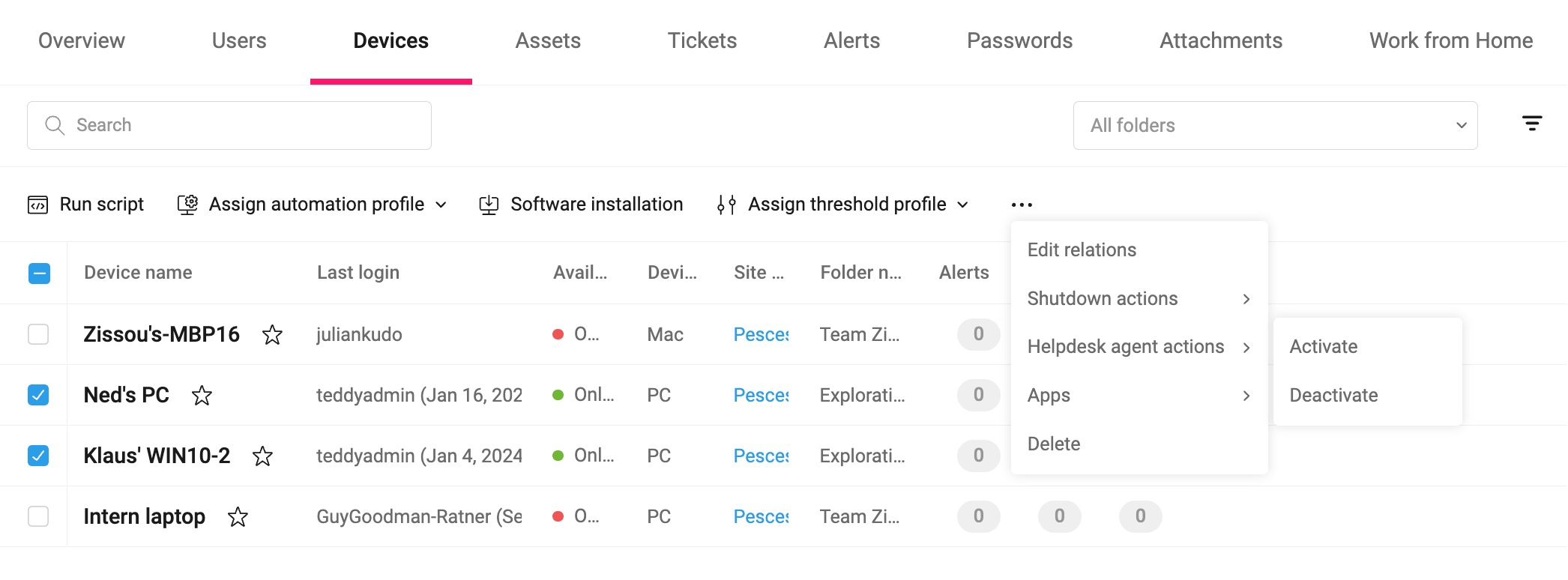Open the Work from Home tab
This screenshot has width=1568, height=580.
point(1451,40)
